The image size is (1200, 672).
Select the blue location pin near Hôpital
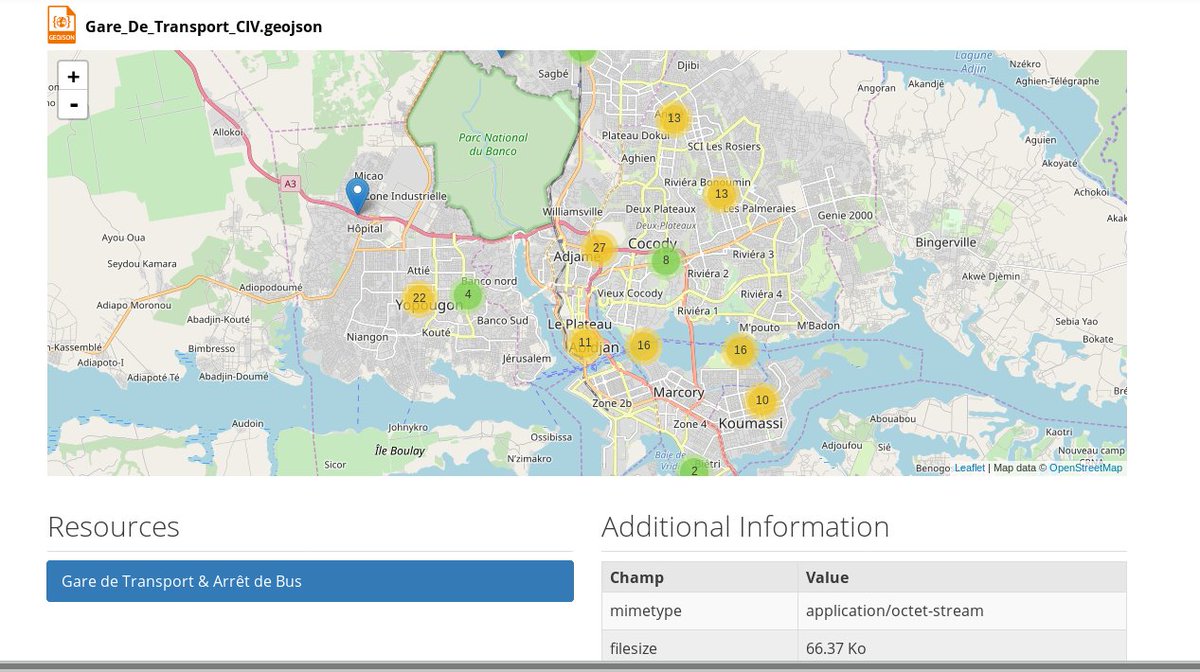coord(357,195)
